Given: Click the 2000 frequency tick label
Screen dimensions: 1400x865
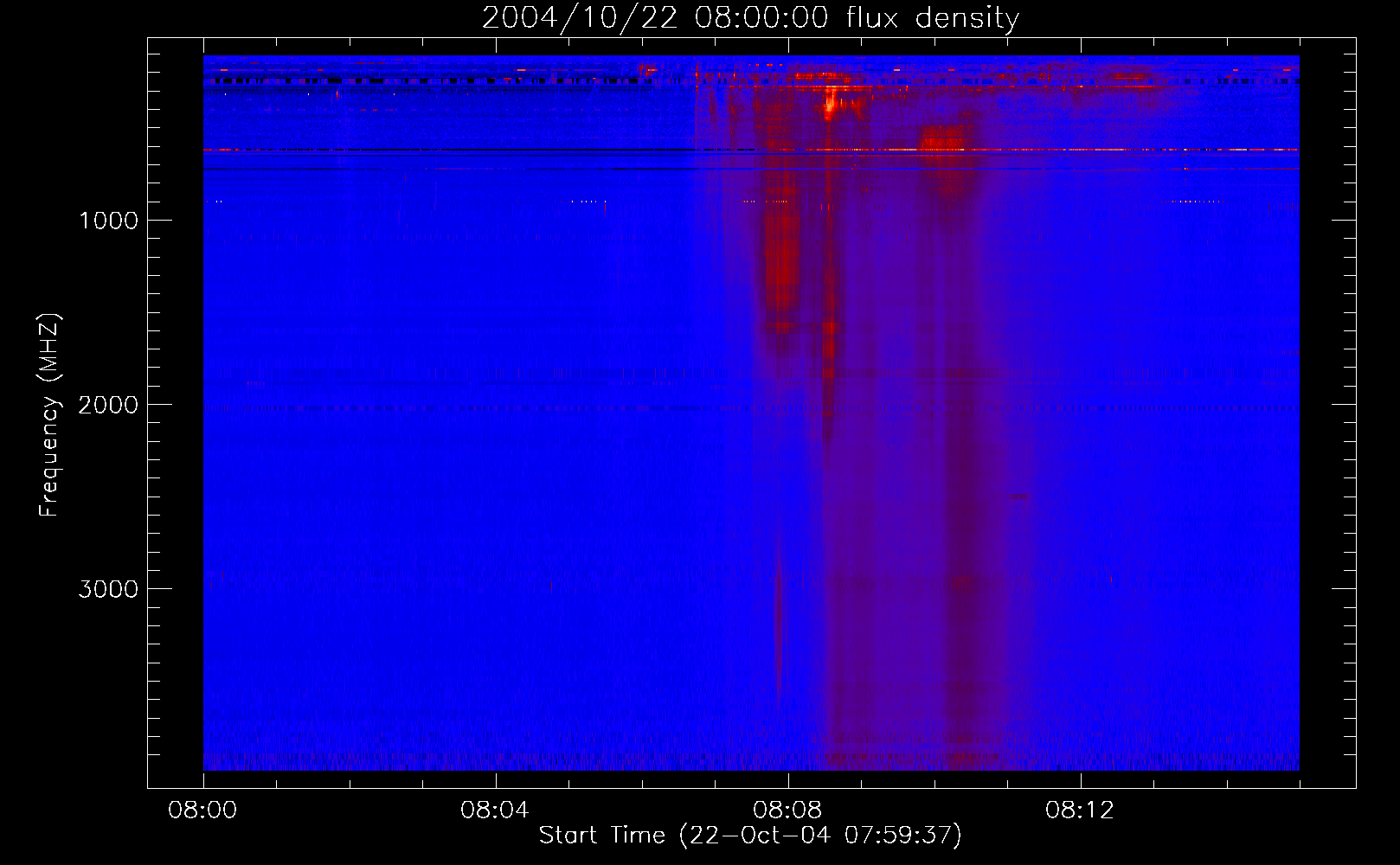Looking at the screenshot, I should pos(108,405).
